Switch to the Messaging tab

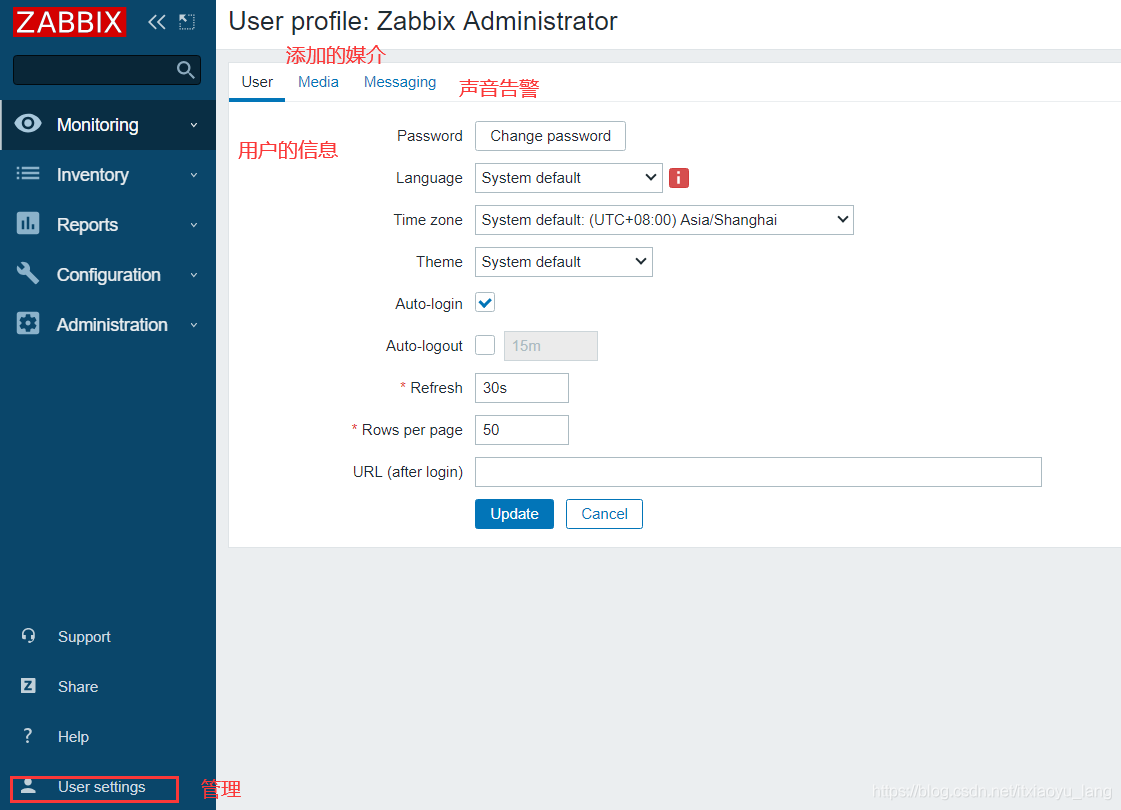point(400,82)
